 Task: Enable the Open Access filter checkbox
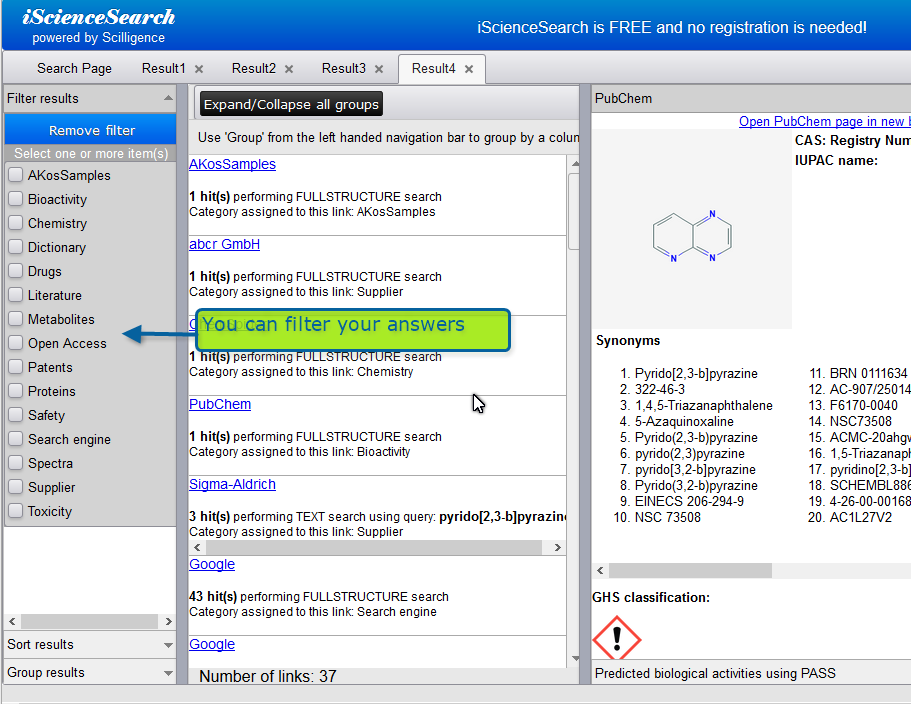point(16,343)
